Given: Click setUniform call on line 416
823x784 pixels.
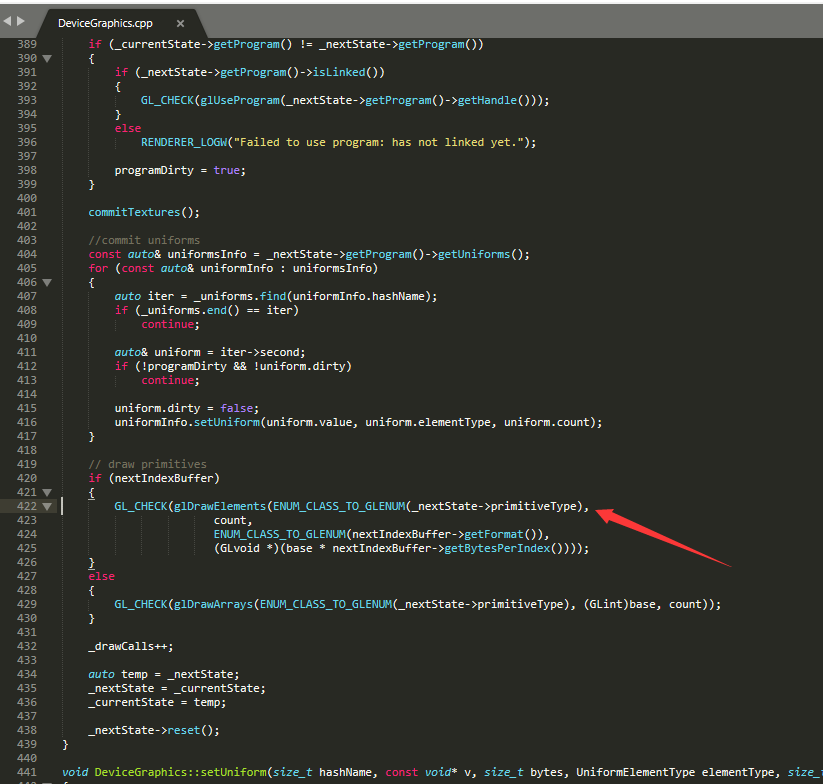Looking at the screenshot, I should pyautogui.click(x=227, y=422).
